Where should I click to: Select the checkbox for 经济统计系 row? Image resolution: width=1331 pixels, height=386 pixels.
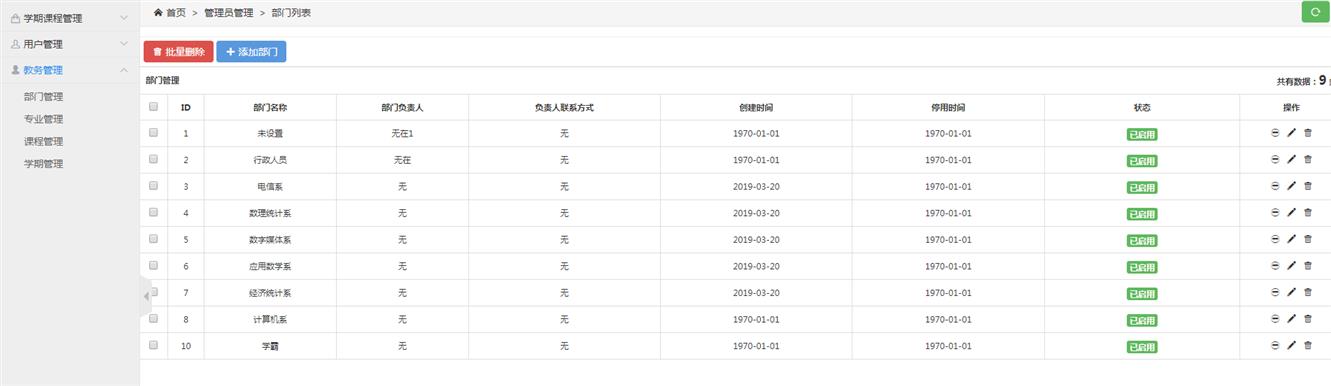pyautogui.click(x=154, y=292)
